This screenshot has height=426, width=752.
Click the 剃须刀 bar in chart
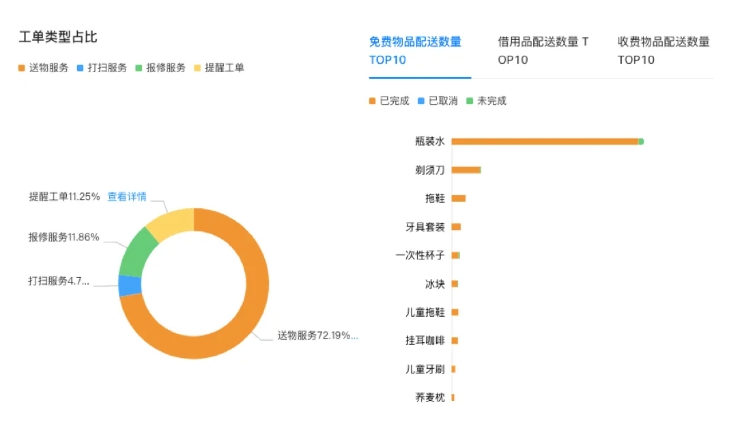[x=466, y=170]
